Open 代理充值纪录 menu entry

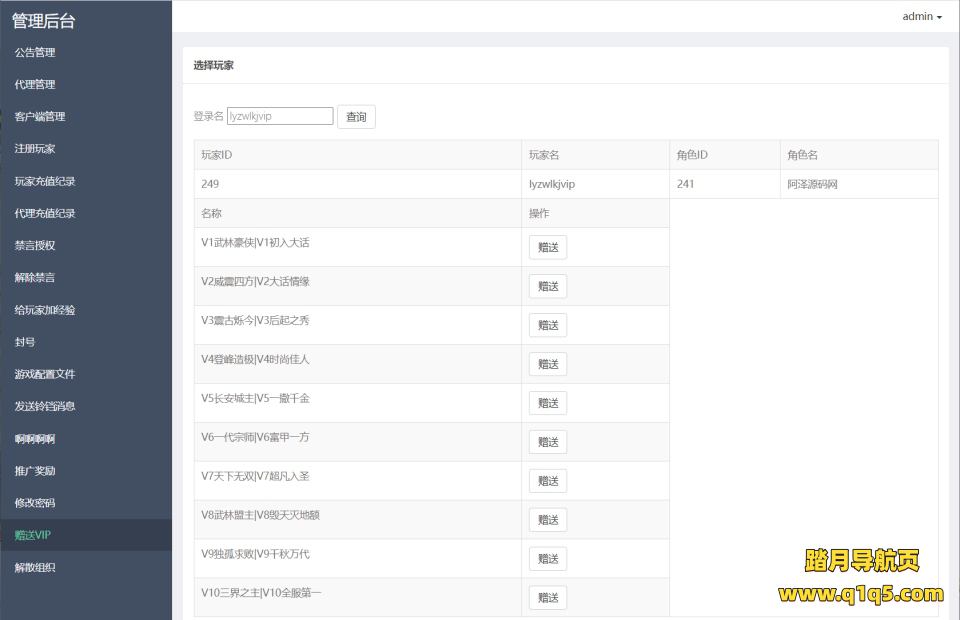(x=45, y=213)
